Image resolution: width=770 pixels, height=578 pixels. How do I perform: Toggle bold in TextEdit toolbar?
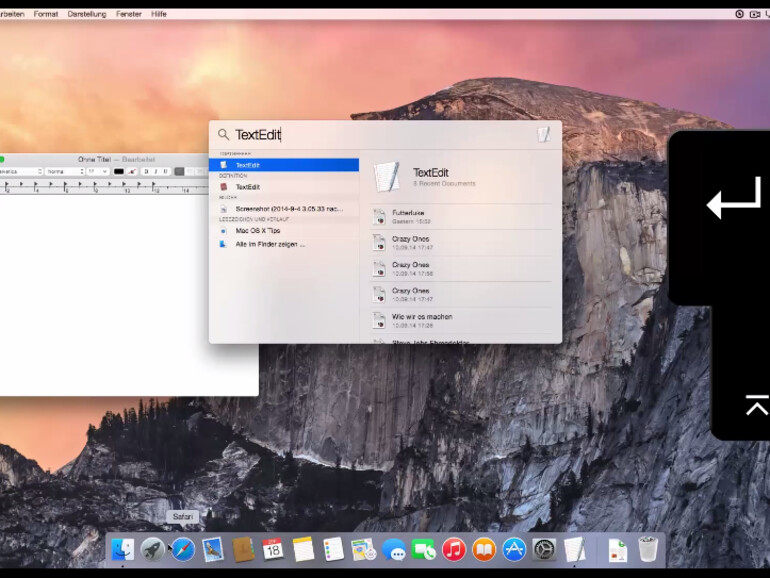[146, 171]
